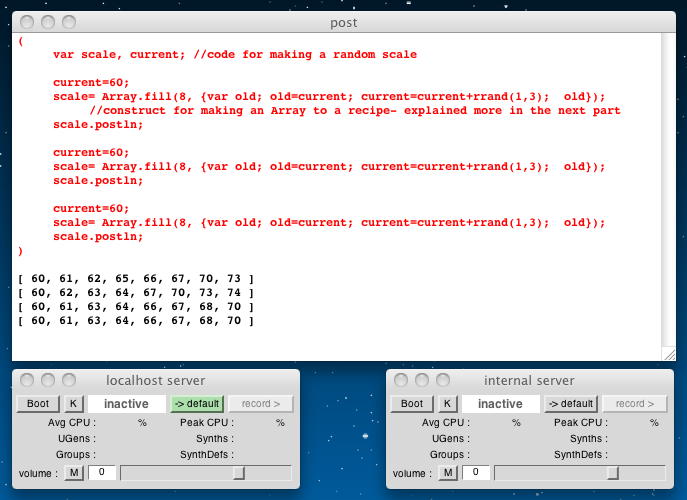Image resolution: width=687 pixels, height=500 pixels.
Task: Click the 'var scale, current;' code line
Action: [235, 54]
